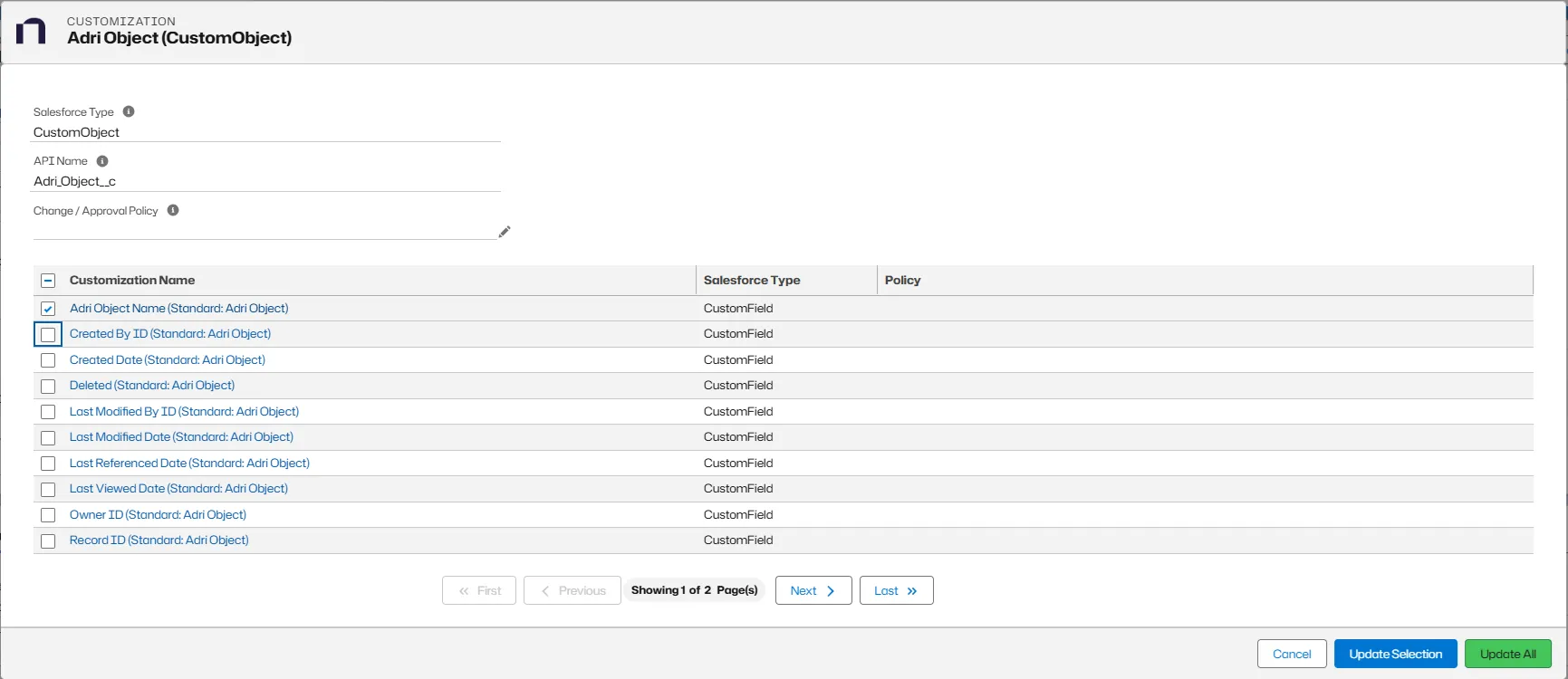Image resolution: width=1568 pixels, height=679 pixels.
Task: Click the Netwrix logo icon in header
Action: (x=31, y=31)
